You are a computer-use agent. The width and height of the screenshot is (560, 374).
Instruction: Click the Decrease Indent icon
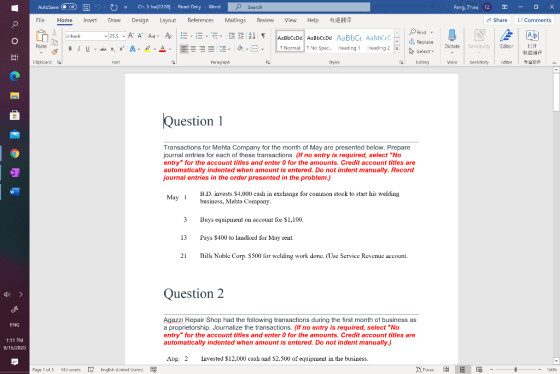pyautogui.click(x=231, y=36)
